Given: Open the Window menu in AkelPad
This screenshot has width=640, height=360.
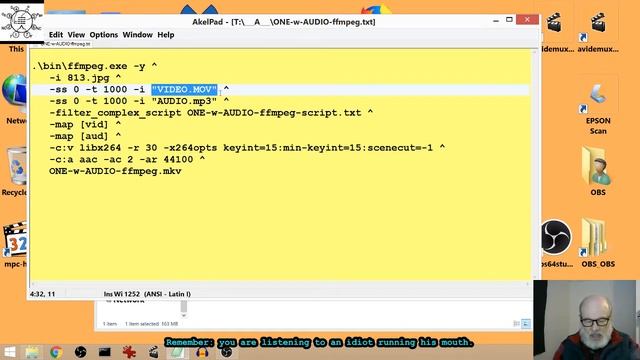Looking at the screenshot, I should (x=138, y=35).
